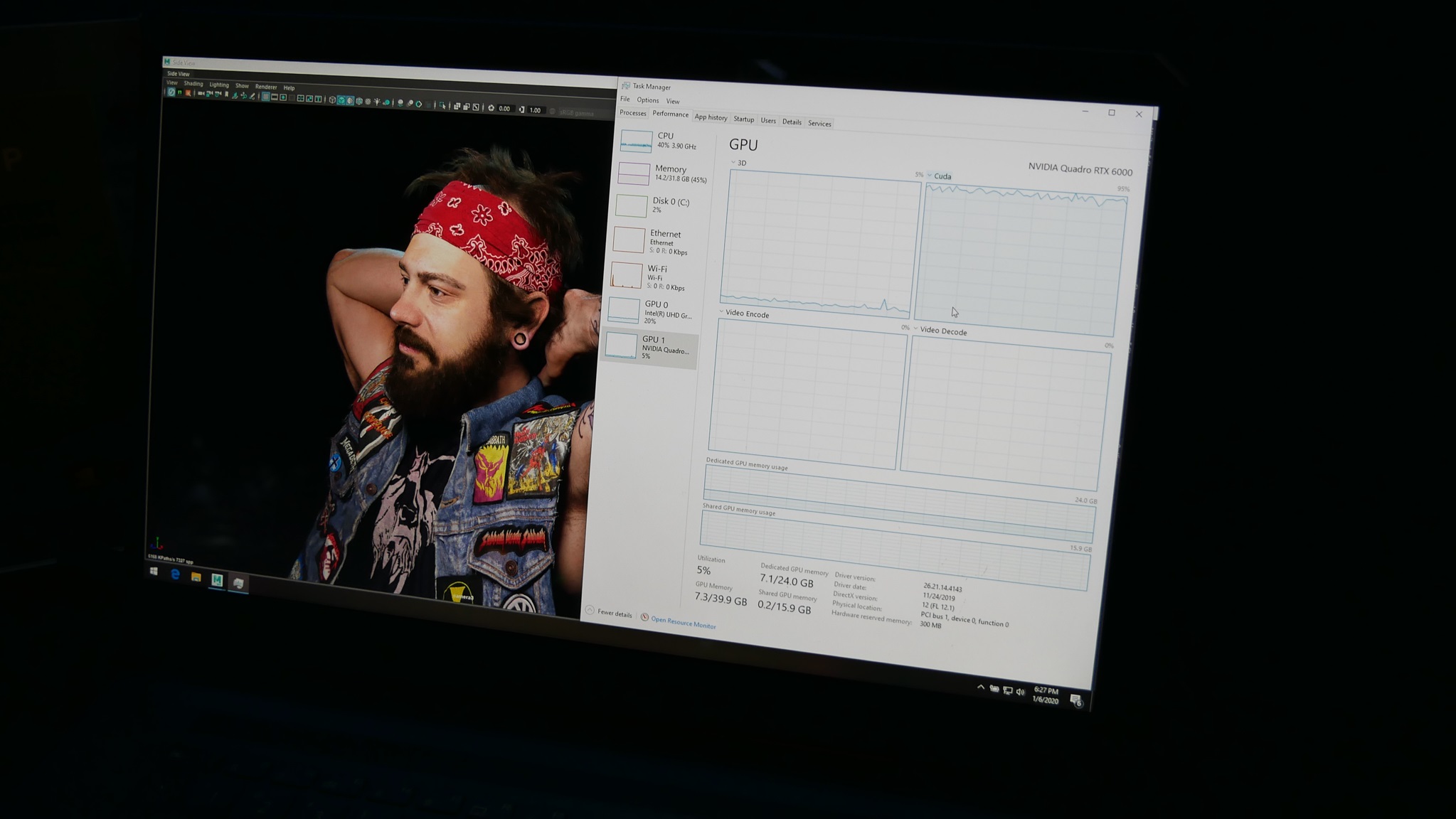Click the bookmark icon in viewport toolbar

coord(227,94)
